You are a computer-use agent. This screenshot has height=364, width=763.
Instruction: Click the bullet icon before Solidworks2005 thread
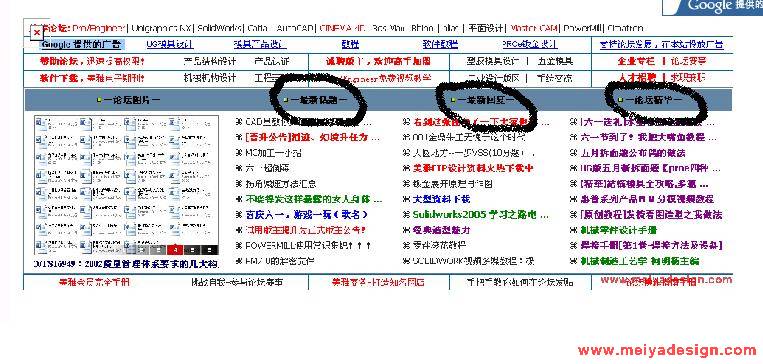(406, 215)
